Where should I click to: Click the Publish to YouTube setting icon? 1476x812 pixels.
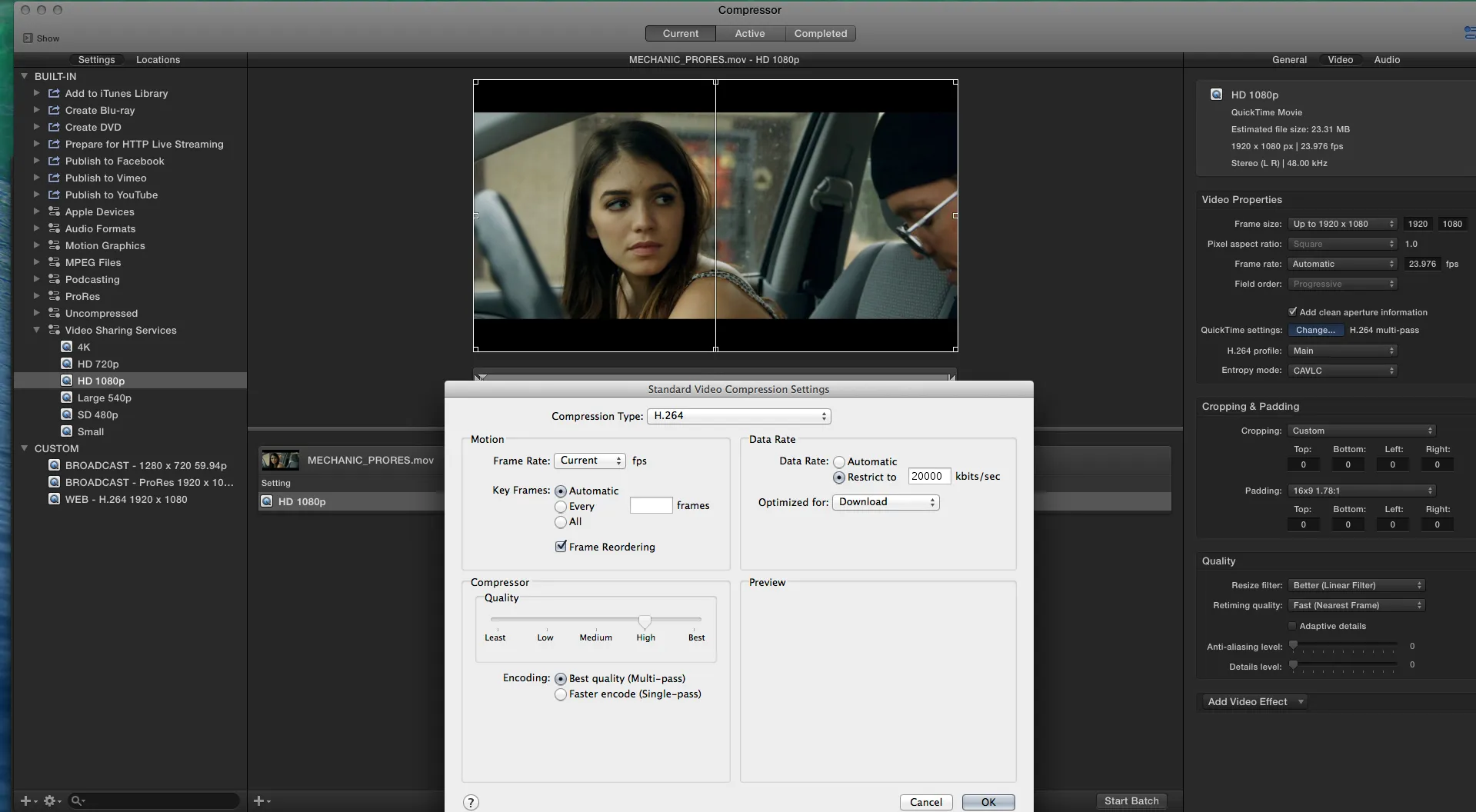(x=52, y=194)
